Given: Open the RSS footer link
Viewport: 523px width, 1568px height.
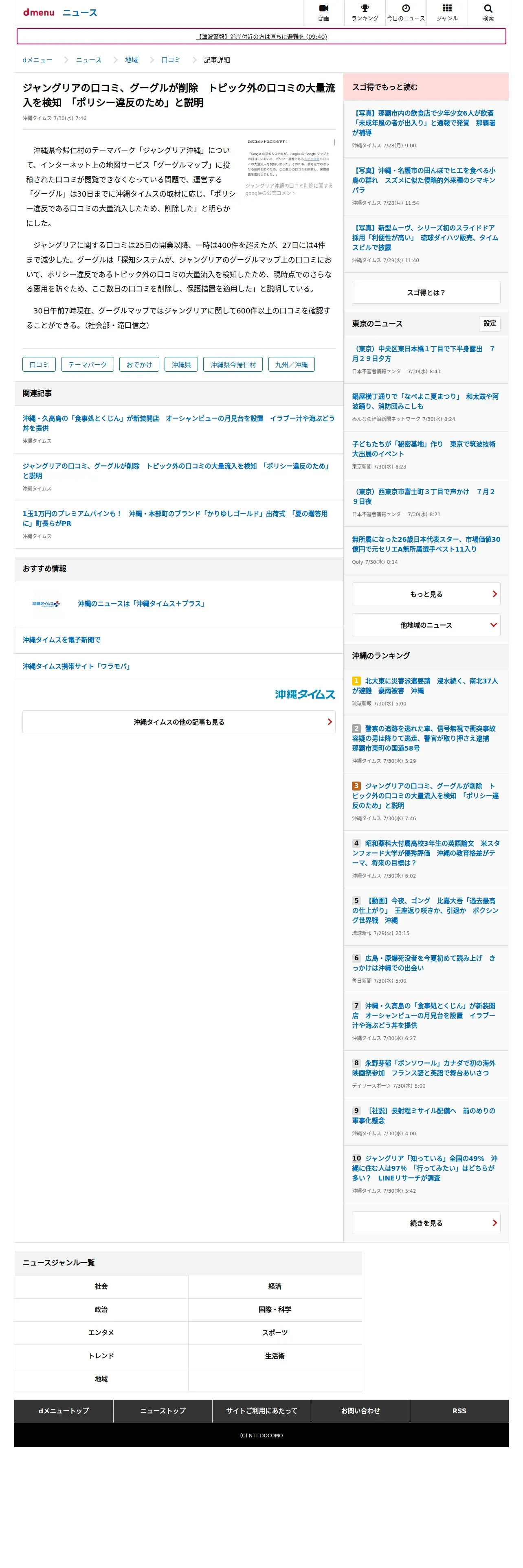Looking at the screenshot, I should point(459,1411).
